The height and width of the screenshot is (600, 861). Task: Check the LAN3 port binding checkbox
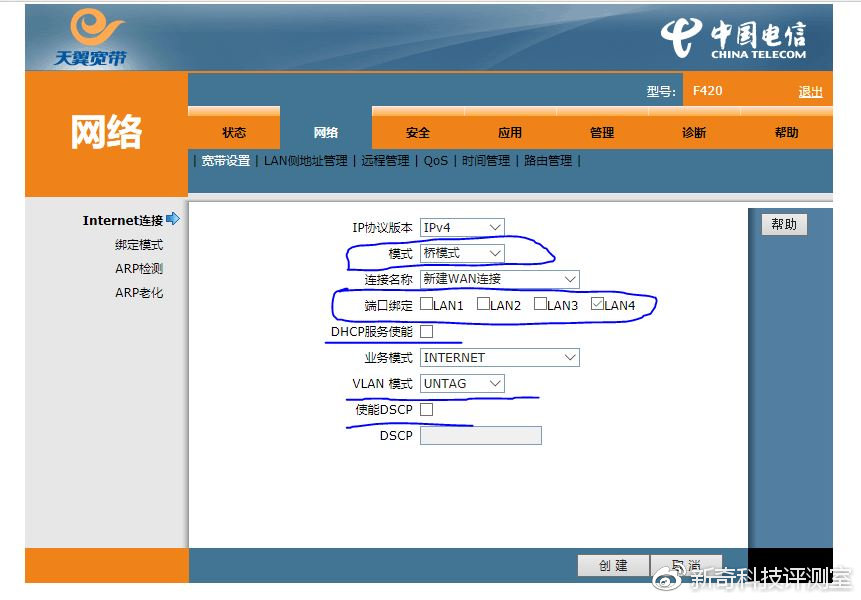(539, 305)
